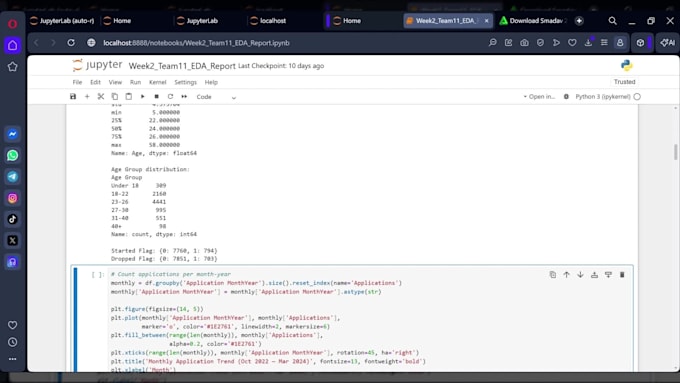Open the Settings menu
Screen dimensions: 680x383
point(185,82)
